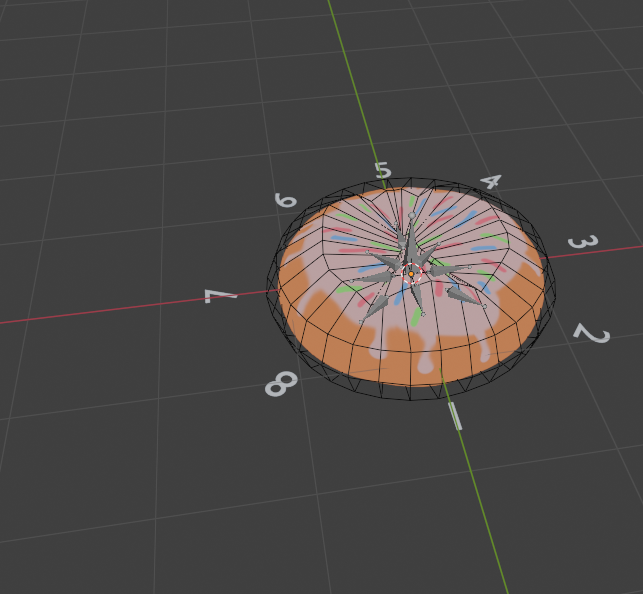Screen dimensions: 643x594
Task: Select the bone pointing toward number 7
Action: coord(373,278)
